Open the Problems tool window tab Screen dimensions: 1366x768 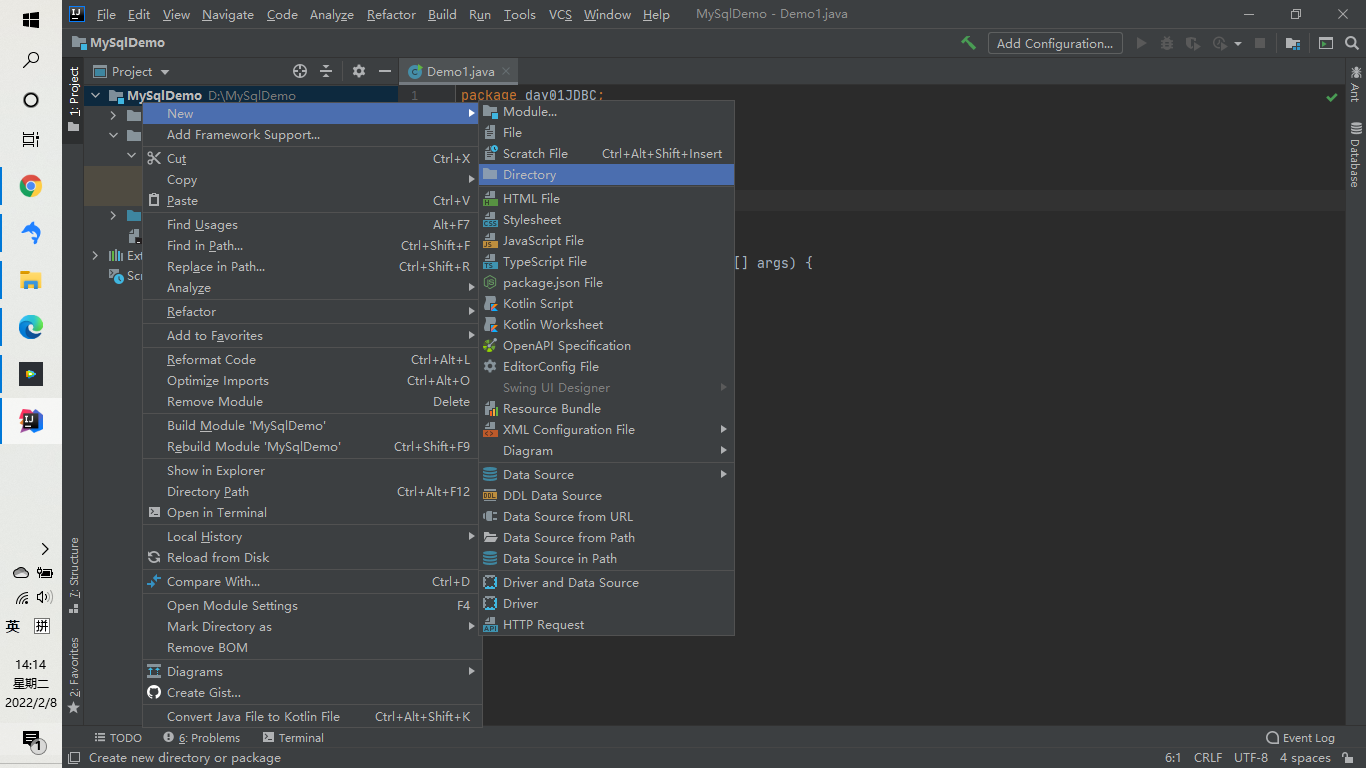[202, 738]
